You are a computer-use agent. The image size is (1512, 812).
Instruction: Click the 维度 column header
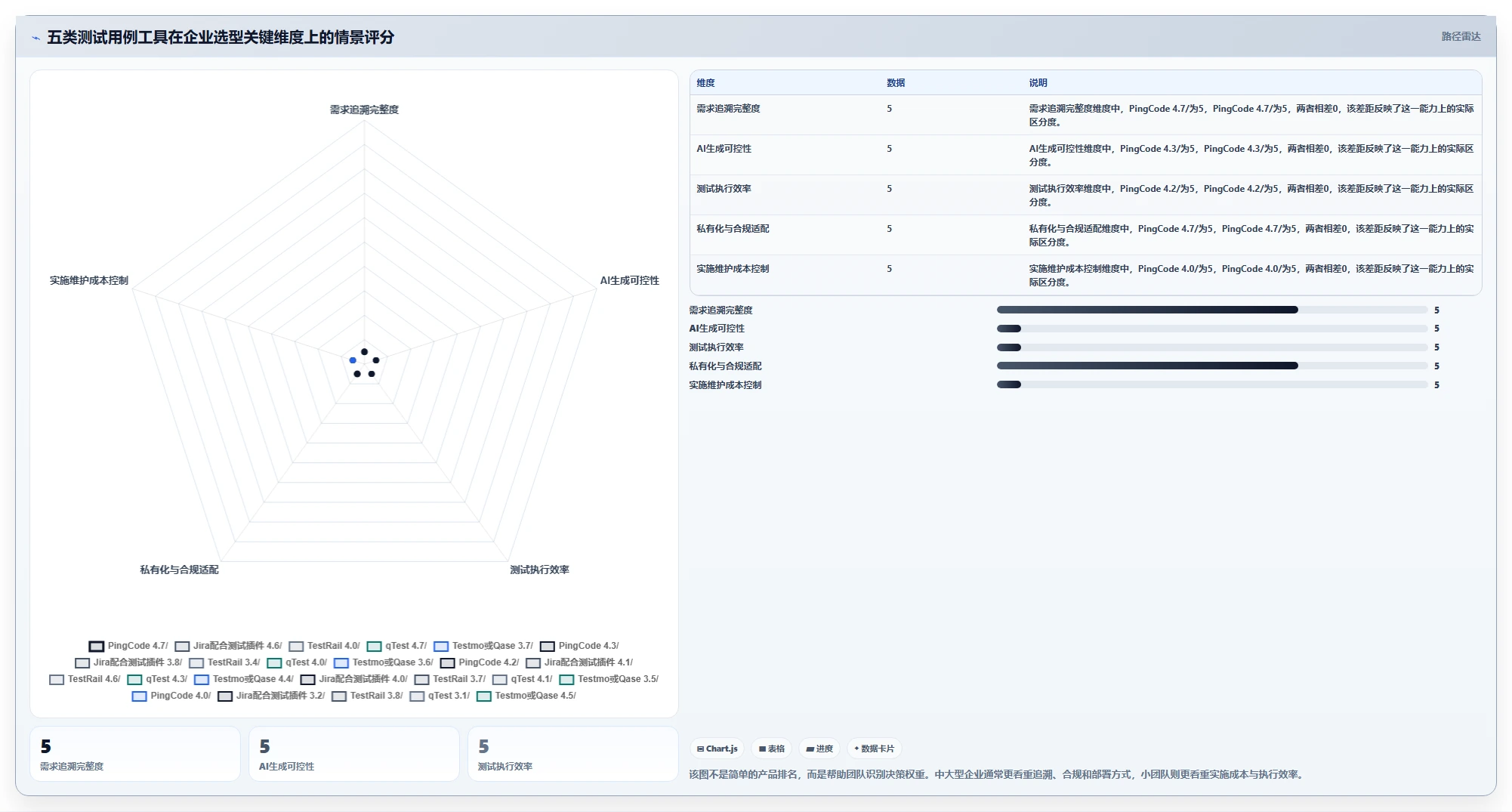click(x=705, y=83)
